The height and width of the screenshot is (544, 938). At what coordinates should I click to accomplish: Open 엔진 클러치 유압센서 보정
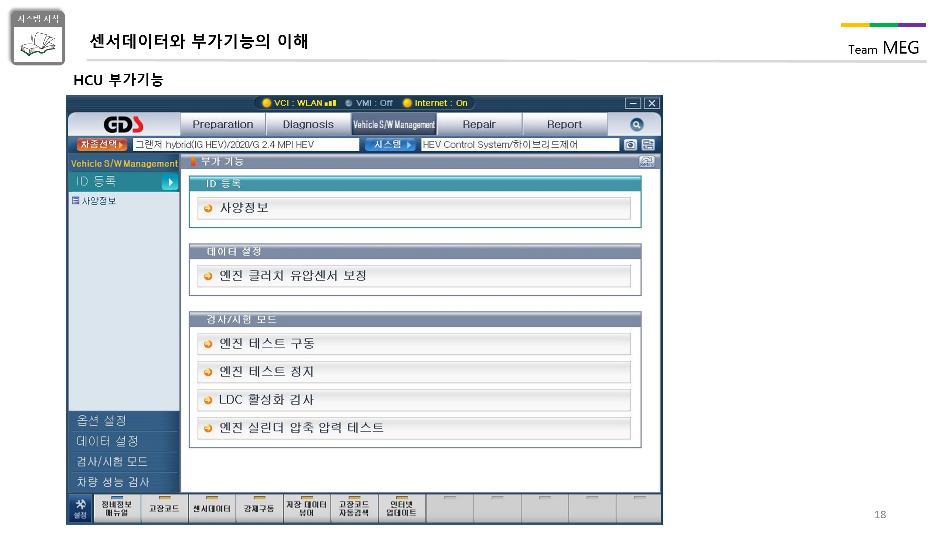click(x=414, y=276)
